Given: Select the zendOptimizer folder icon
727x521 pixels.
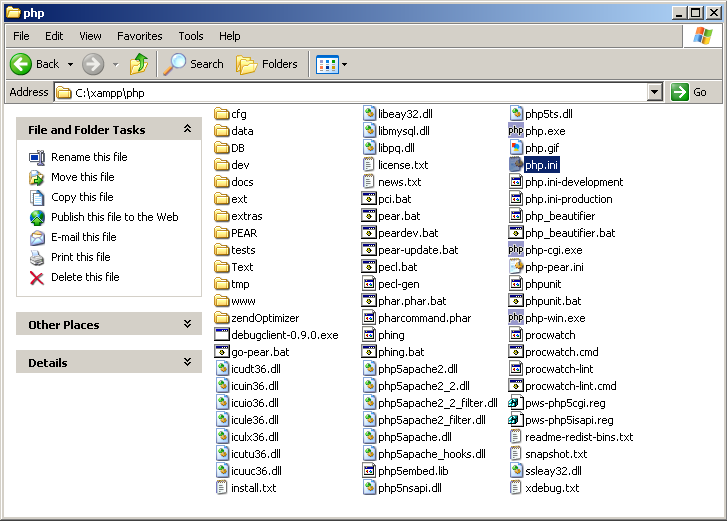Looking at the screenshot, I should 222,318.
